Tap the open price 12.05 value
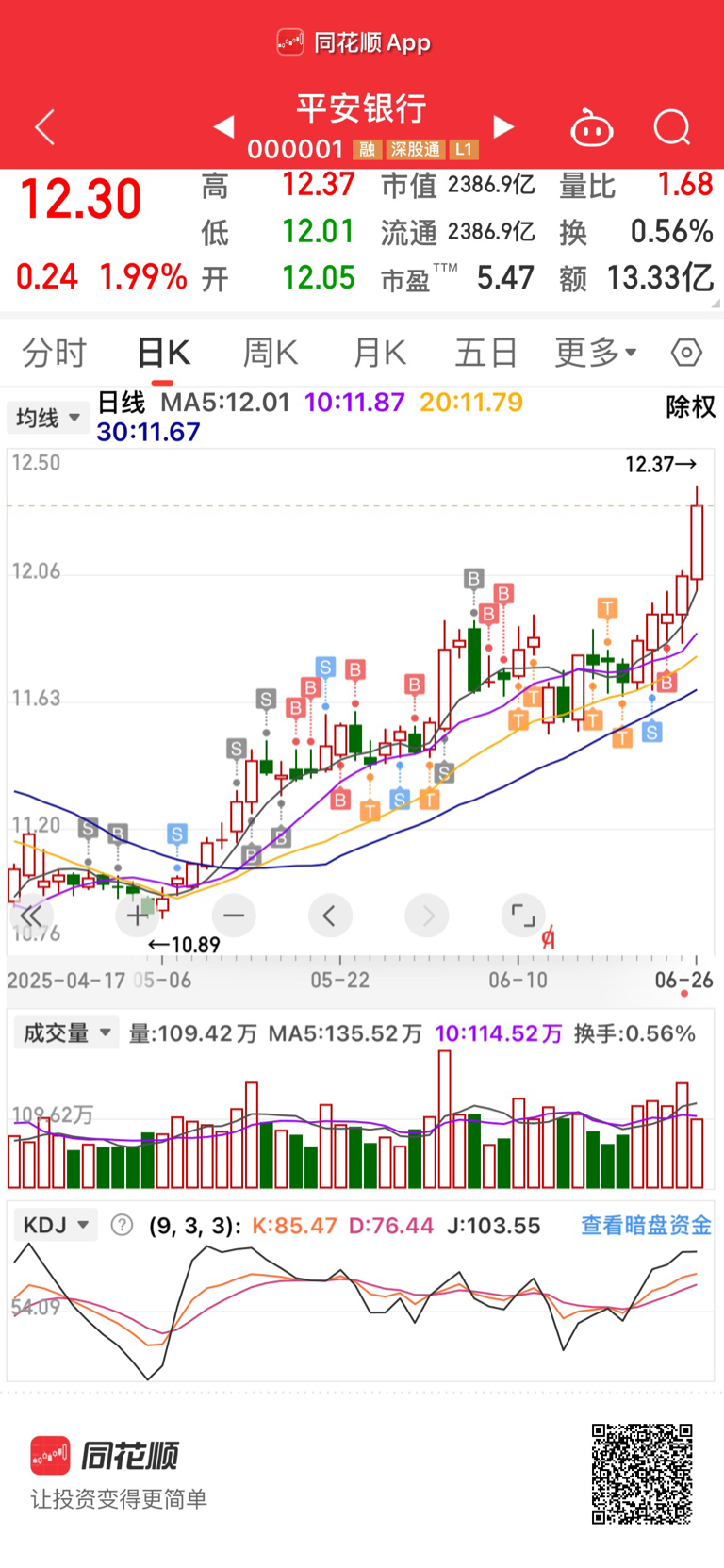Viewport: 724px width, 1568px height. point(319,278)
